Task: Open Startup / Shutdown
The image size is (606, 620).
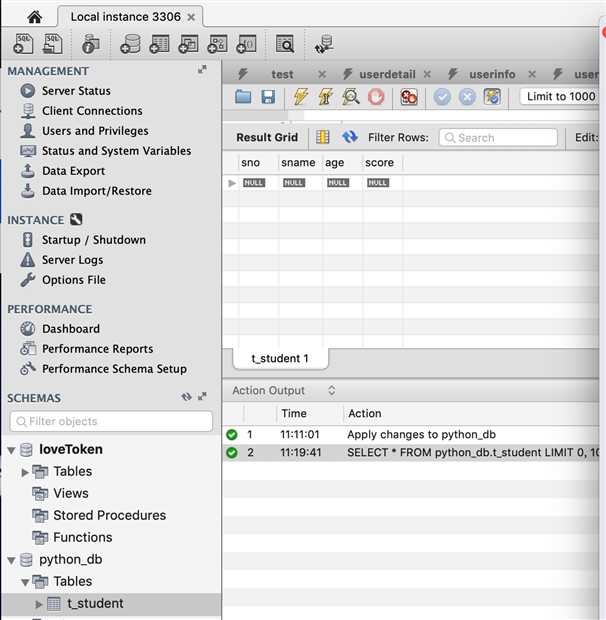Action: [94, 240]
